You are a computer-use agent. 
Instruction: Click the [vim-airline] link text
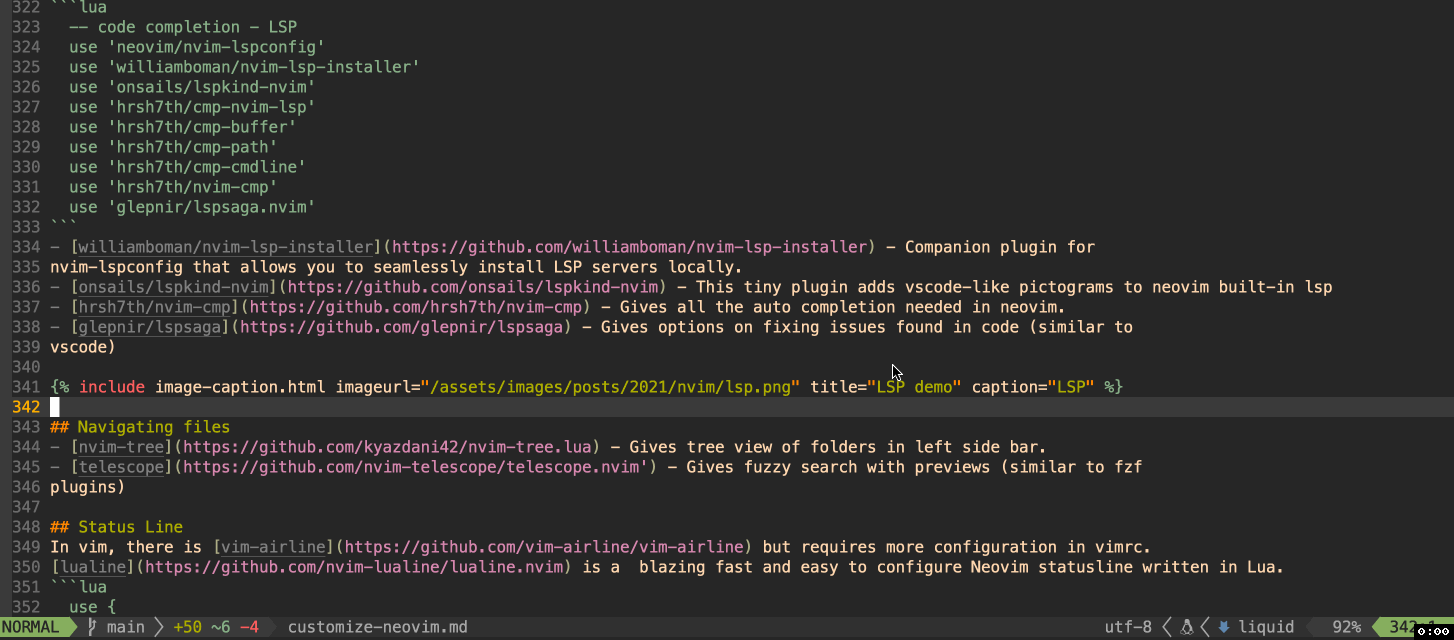coord(273,547)
